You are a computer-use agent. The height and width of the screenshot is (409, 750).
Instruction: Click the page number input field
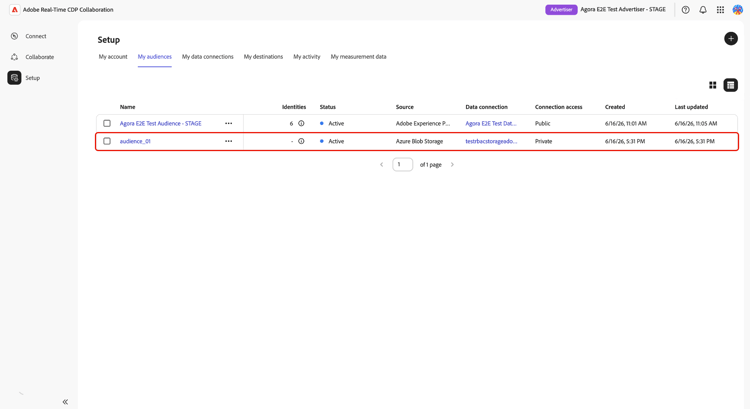tap(402, 165)
